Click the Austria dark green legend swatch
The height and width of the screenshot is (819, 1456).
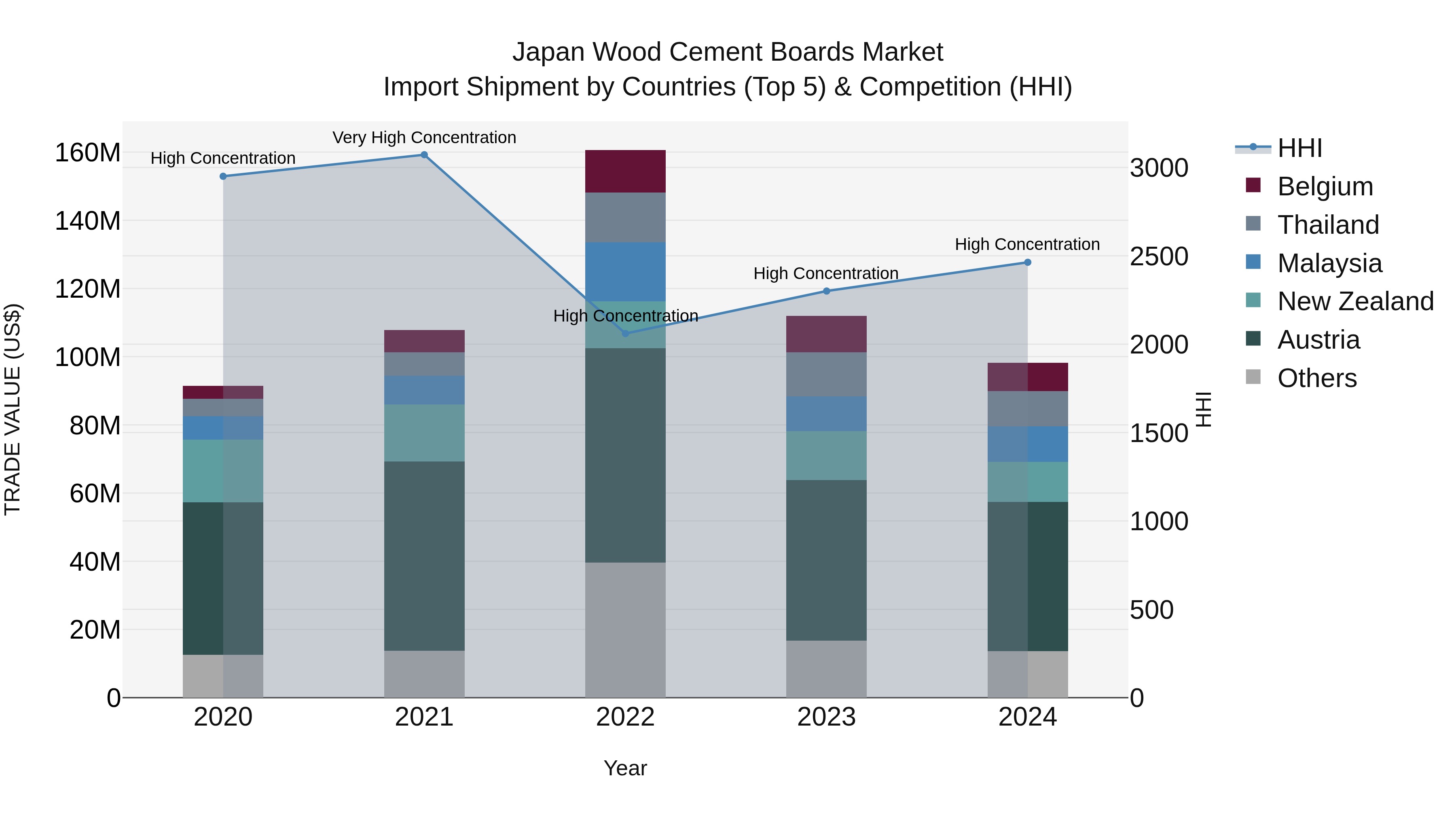click(1253, 338)
